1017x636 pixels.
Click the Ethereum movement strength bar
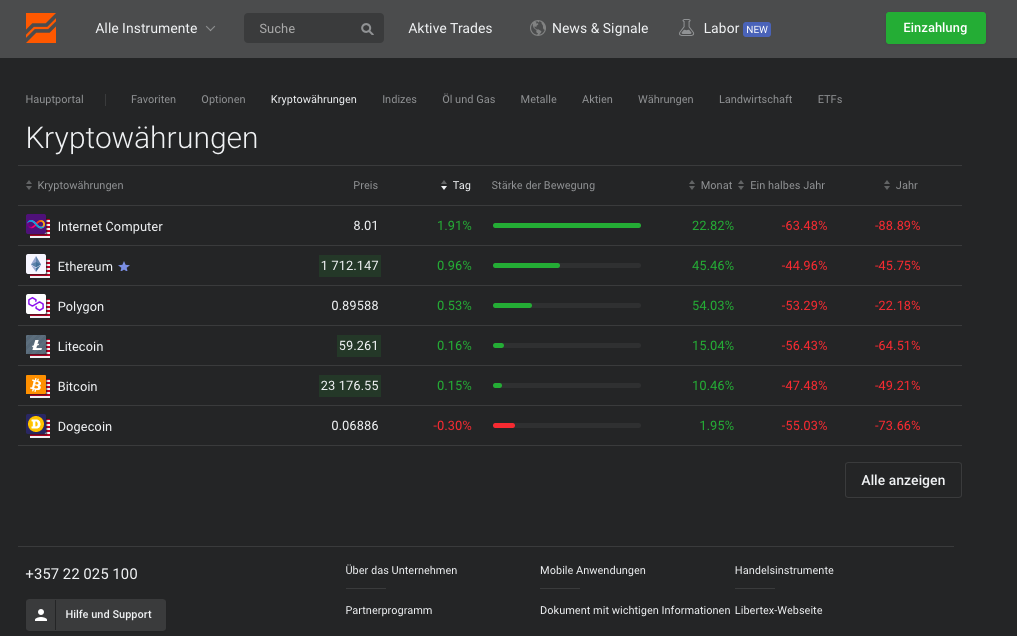567,266
